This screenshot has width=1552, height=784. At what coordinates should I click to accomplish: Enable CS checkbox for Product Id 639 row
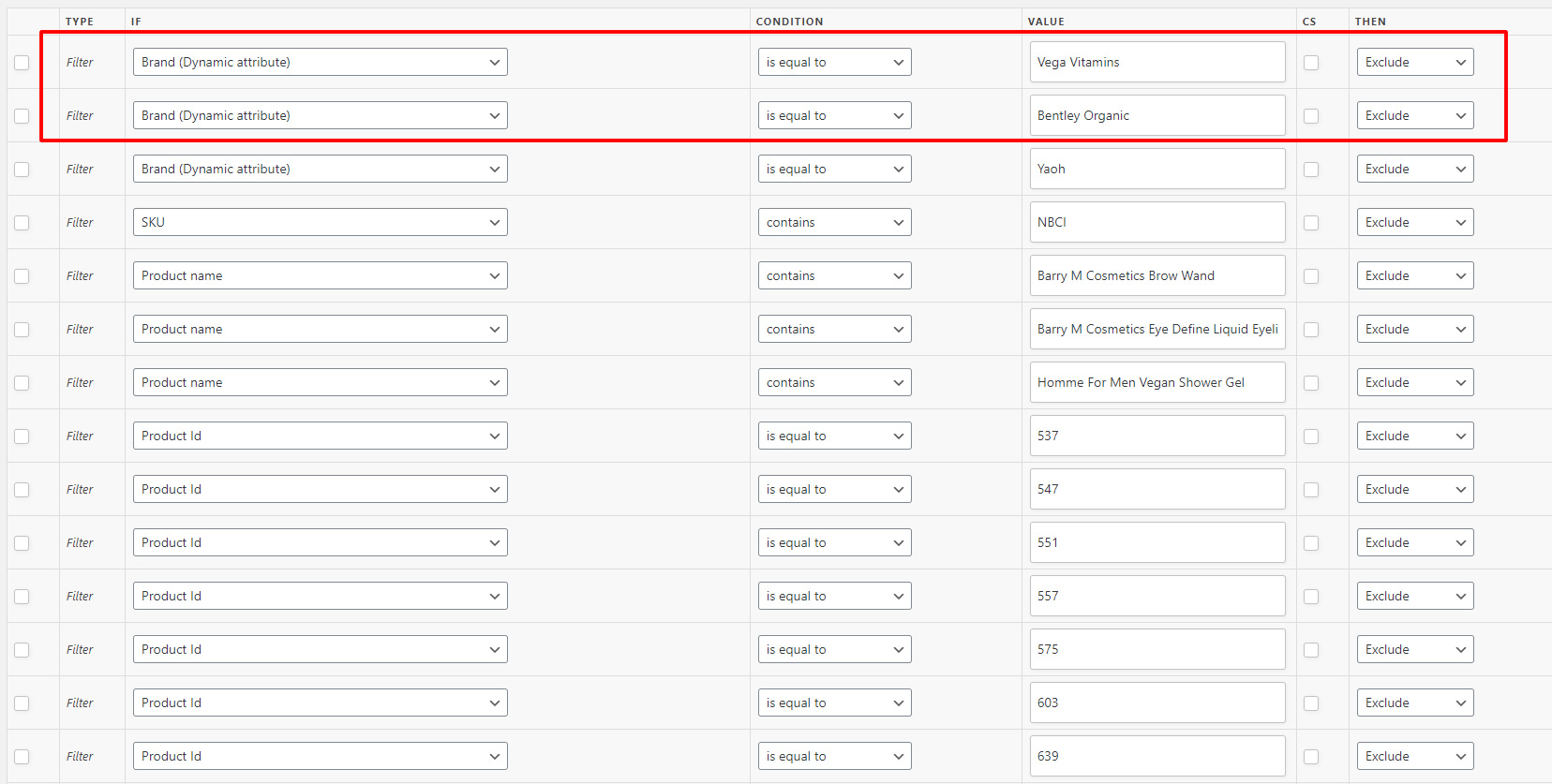[x=1311, y=757]
